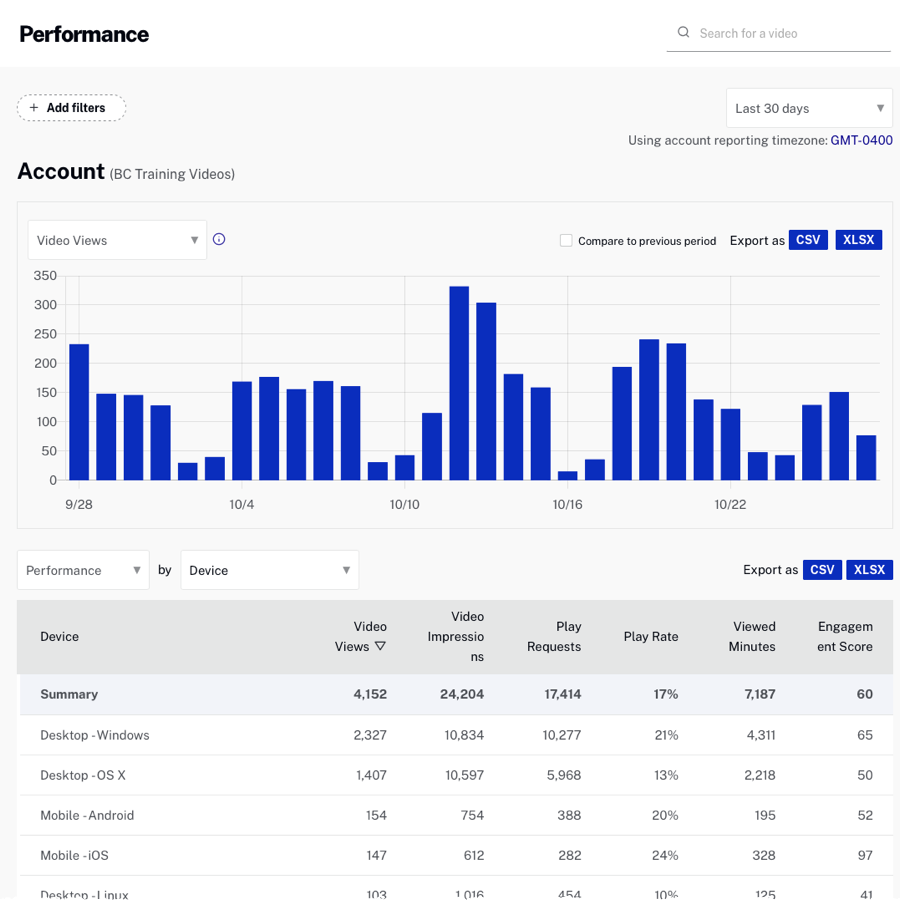The width and height of the screenshot is (900, 900).
Task: Open the info tooltip beside Video Views selector
Action: [x=219, y=239]
